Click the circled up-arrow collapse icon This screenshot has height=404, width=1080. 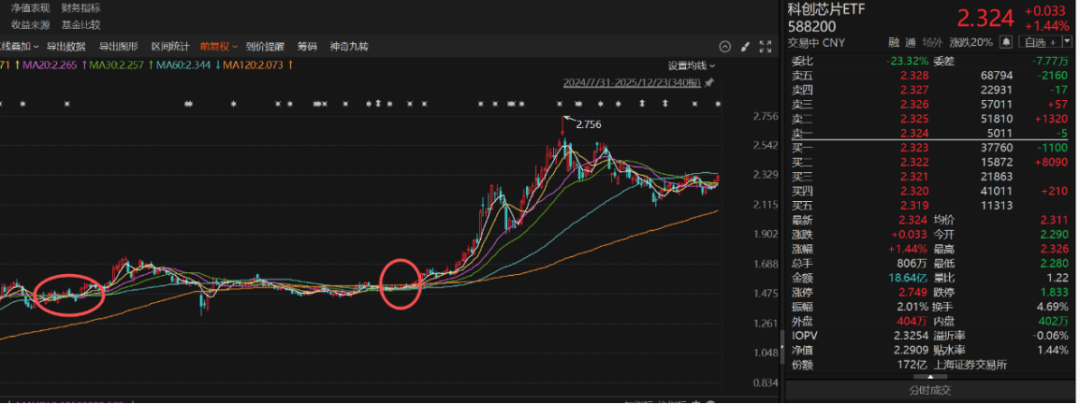(724, 46)
